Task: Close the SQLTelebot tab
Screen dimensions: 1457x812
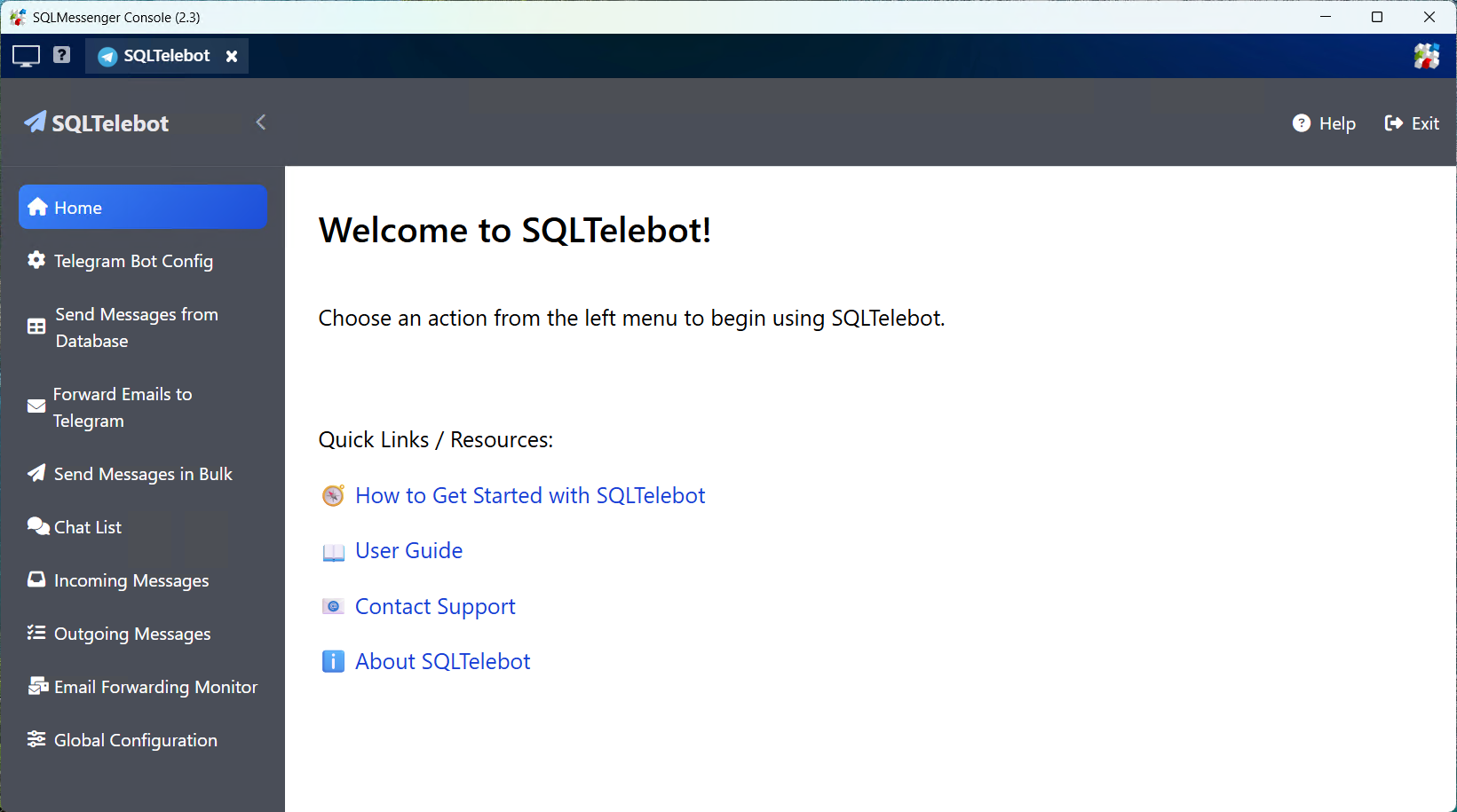Action: (x=232, y=55)
